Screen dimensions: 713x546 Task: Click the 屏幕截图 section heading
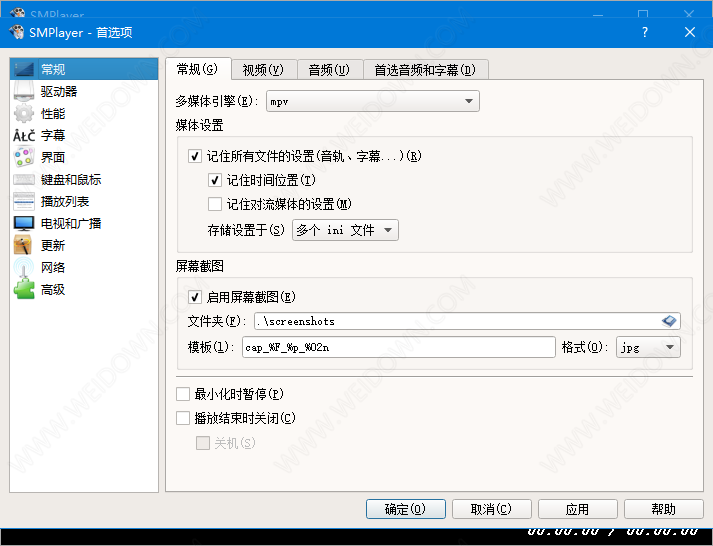(200, 266)
